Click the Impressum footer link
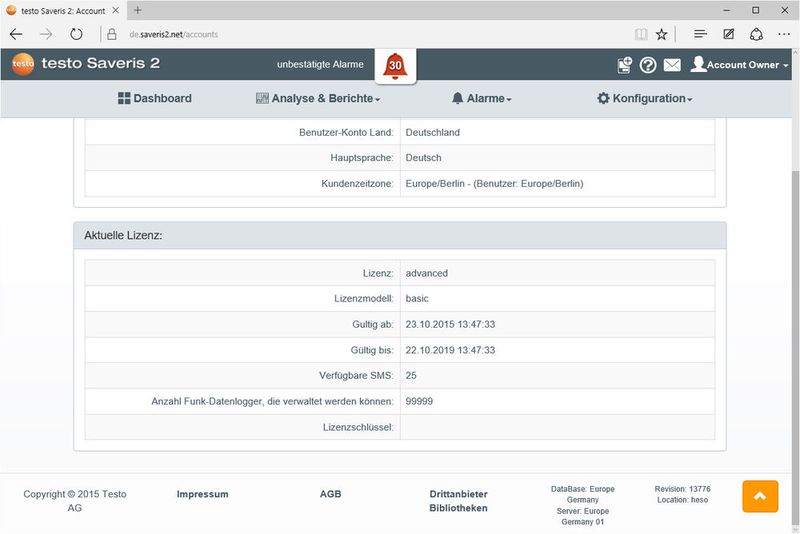Screen dimensions: 800x534 (203, 494)
